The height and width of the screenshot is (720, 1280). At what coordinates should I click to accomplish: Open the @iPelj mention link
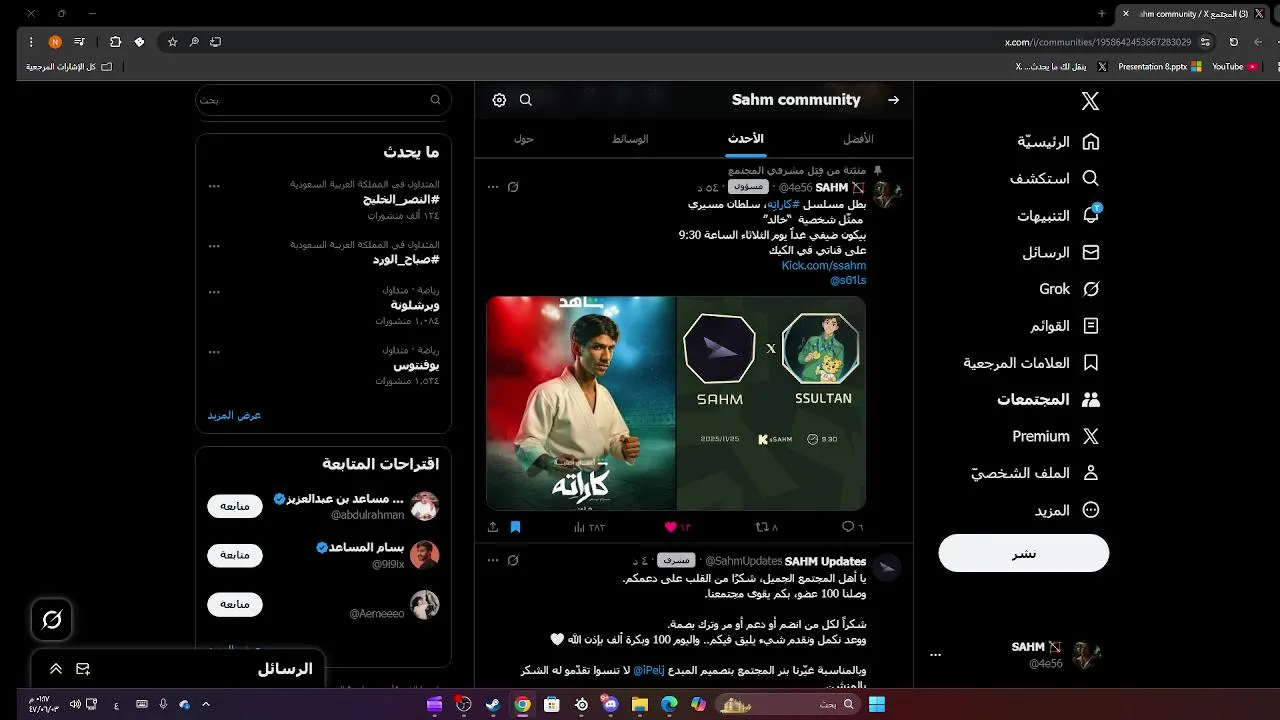point(648,670)
